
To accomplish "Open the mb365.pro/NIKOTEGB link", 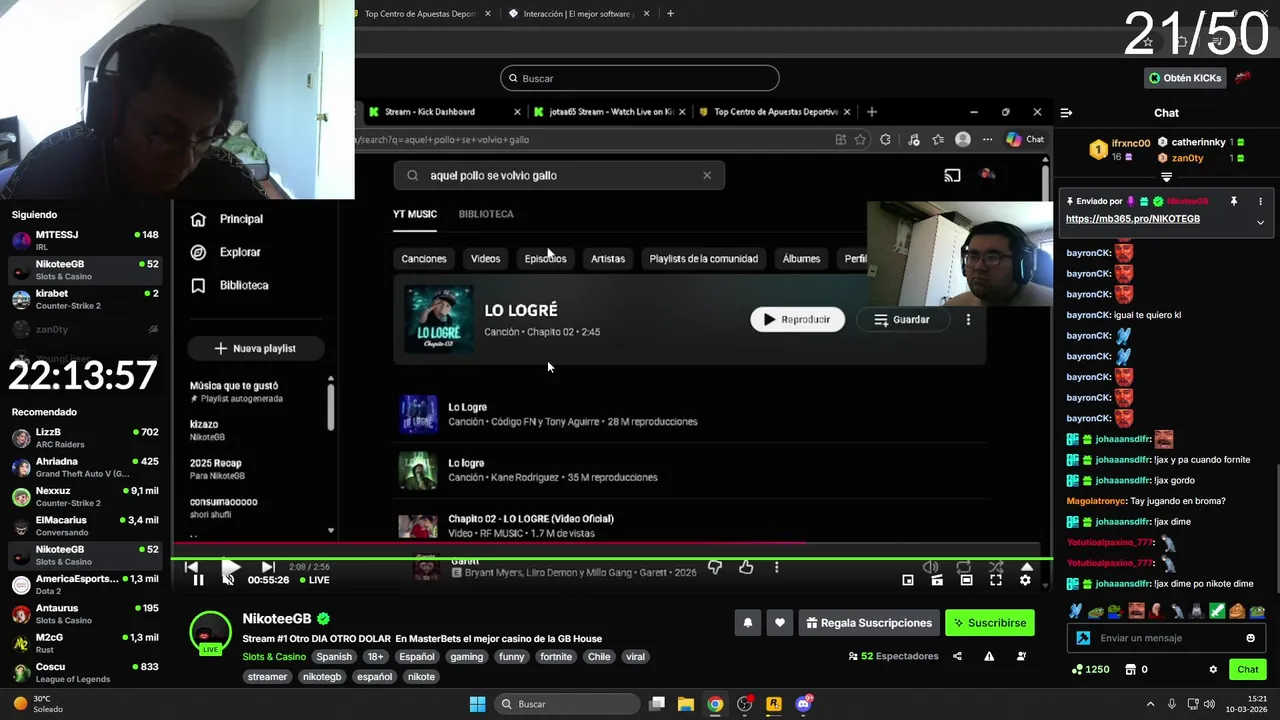I will (1132, 219).
